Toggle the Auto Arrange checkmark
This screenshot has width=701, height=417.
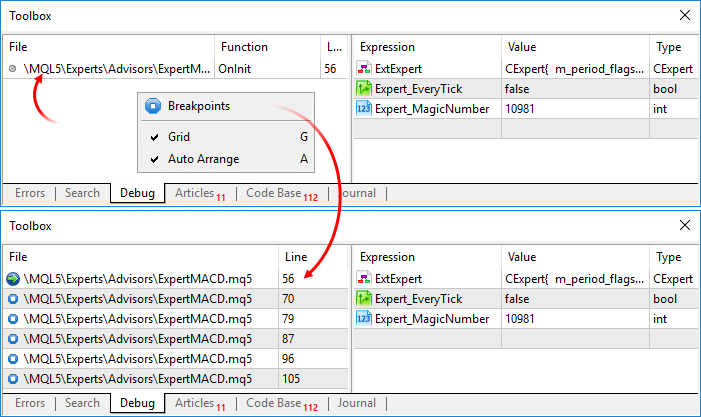coord(154,159)
